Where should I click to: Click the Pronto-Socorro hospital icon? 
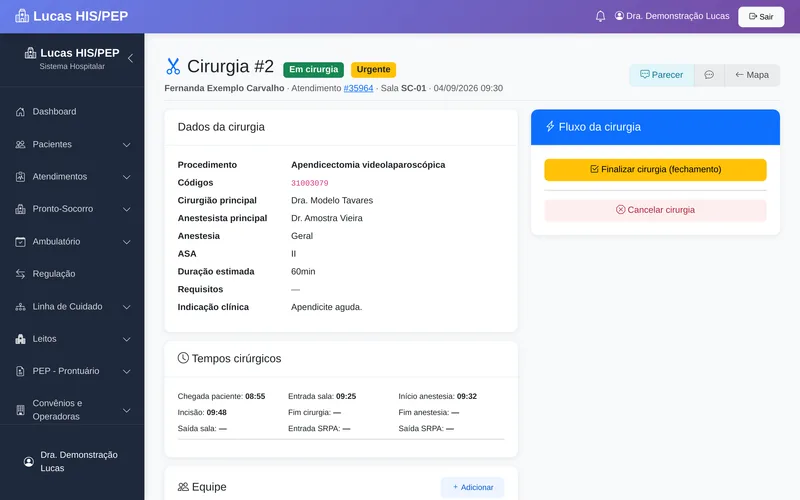click(20, 209)
